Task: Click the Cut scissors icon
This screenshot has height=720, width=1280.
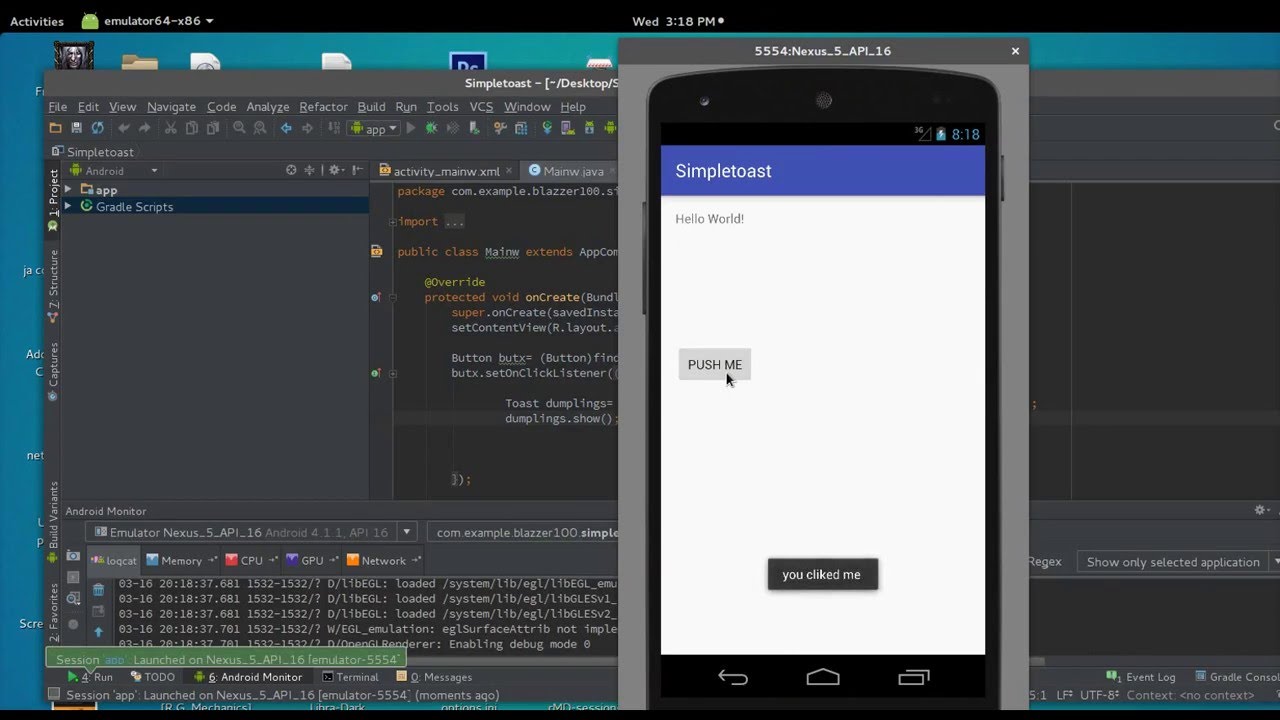Action: (171, 128)
